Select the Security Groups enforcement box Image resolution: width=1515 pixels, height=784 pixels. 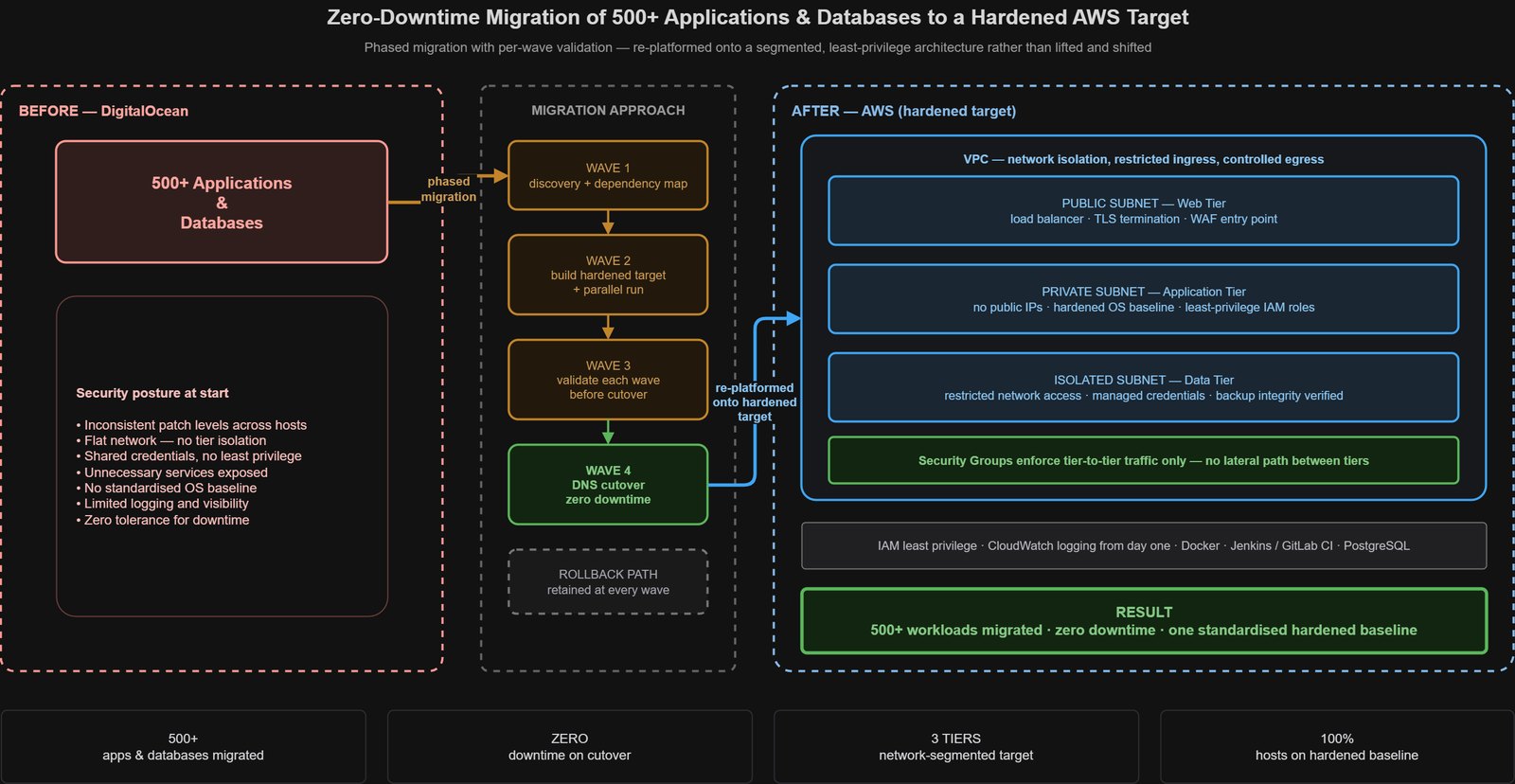pos(1144,460)
